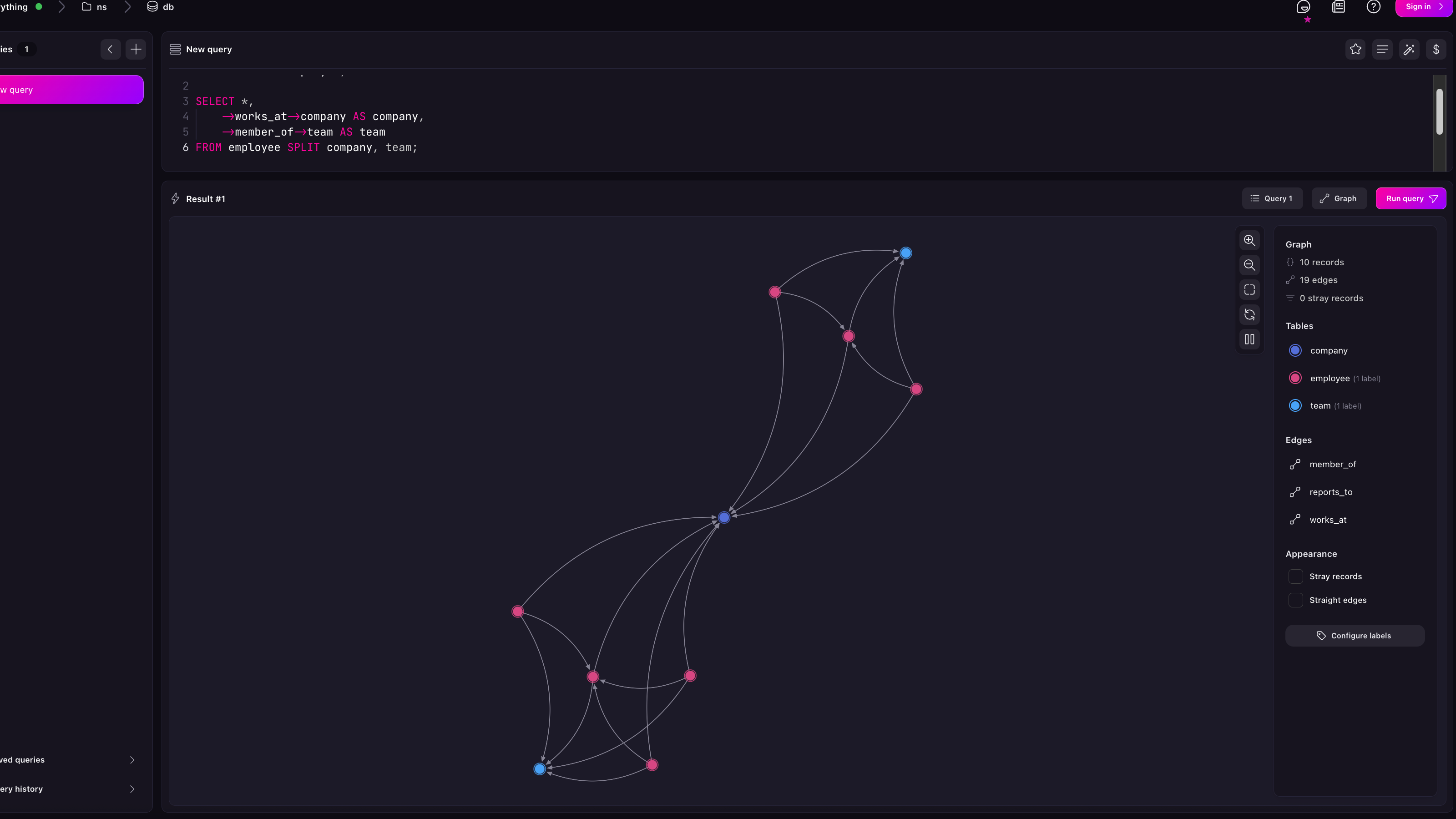Toggle the works_at edge visibility
1456x819 pixels.
point(1328,520)
